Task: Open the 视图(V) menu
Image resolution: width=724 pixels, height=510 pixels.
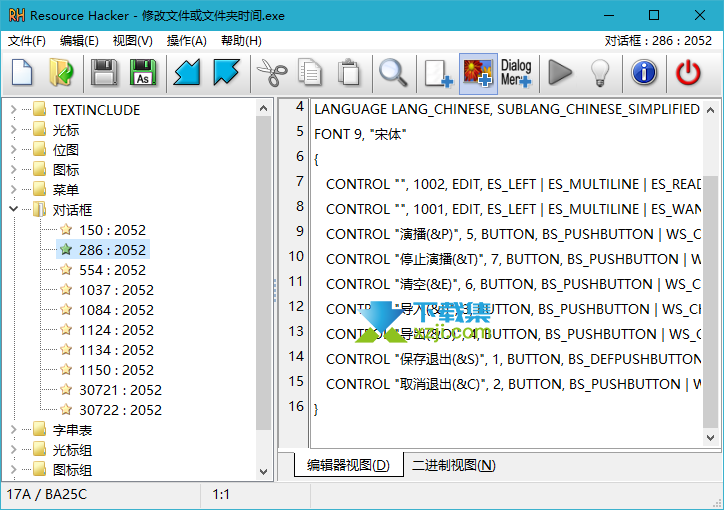Action: coord(133,41)
